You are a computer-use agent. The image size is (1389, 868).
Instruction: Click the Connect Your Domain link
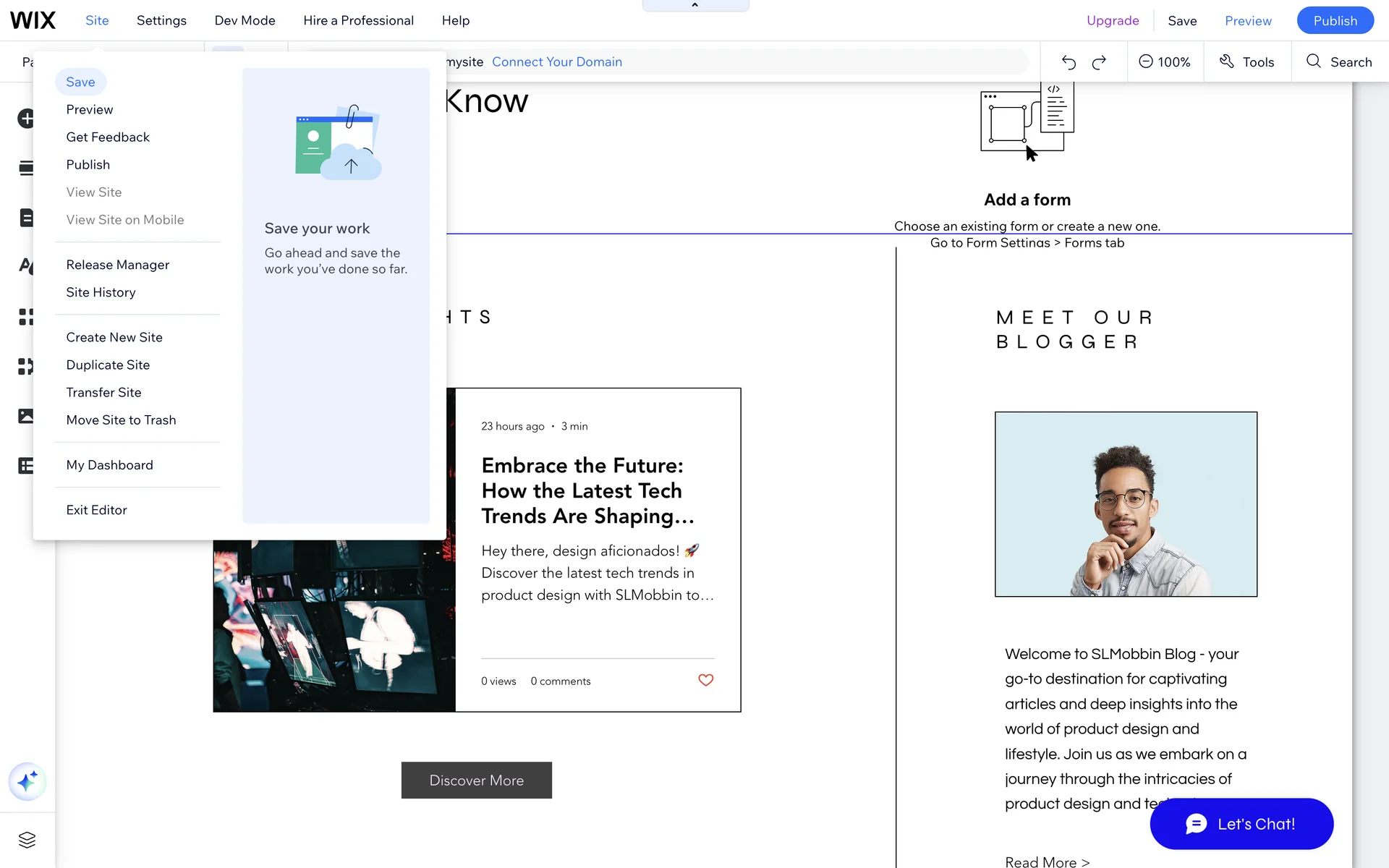[x=556, y=62]
